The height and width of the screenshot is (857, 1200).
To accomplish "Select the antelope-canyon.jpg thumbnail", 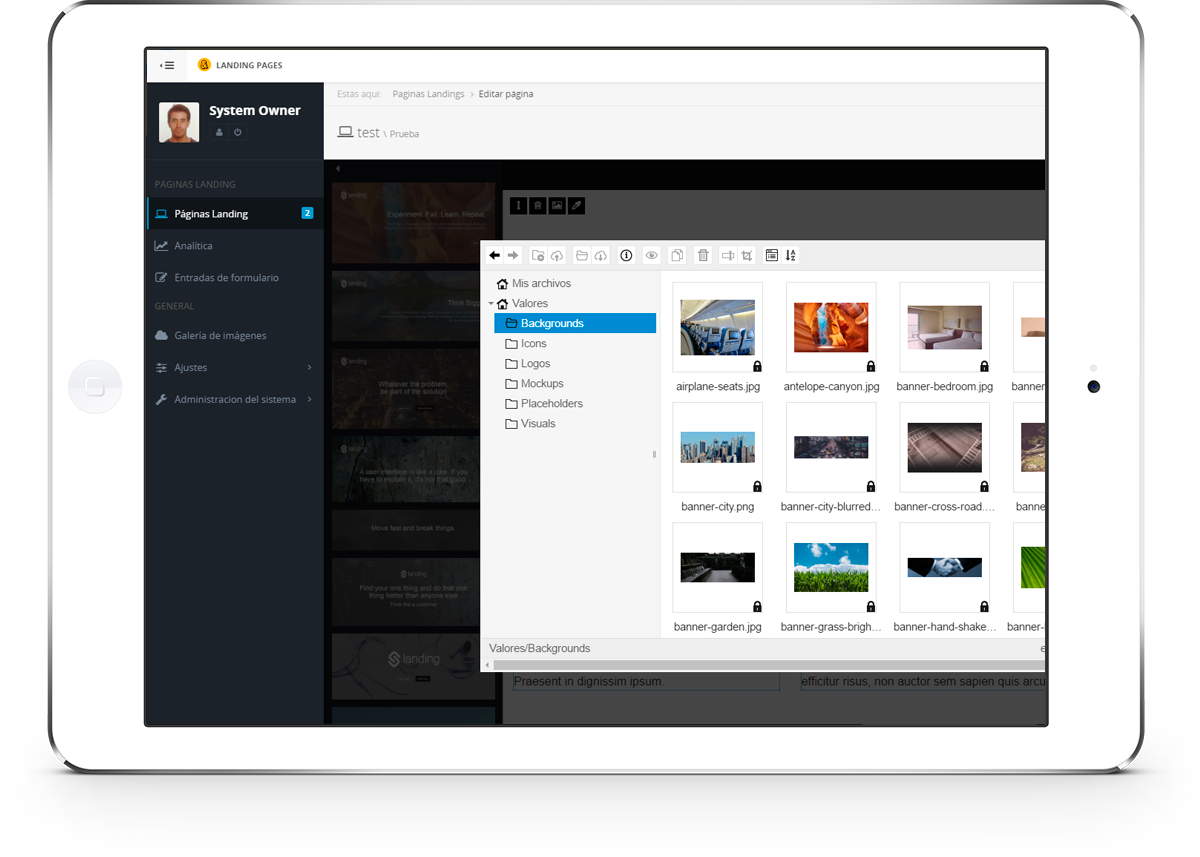I will [x=831, y=328].
